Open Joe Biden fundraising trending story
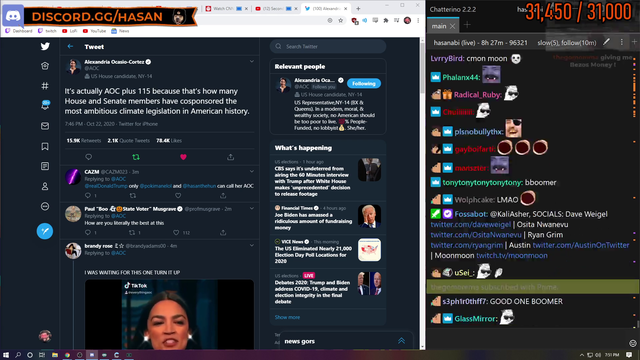640x360 pixels. pos(328,218)
